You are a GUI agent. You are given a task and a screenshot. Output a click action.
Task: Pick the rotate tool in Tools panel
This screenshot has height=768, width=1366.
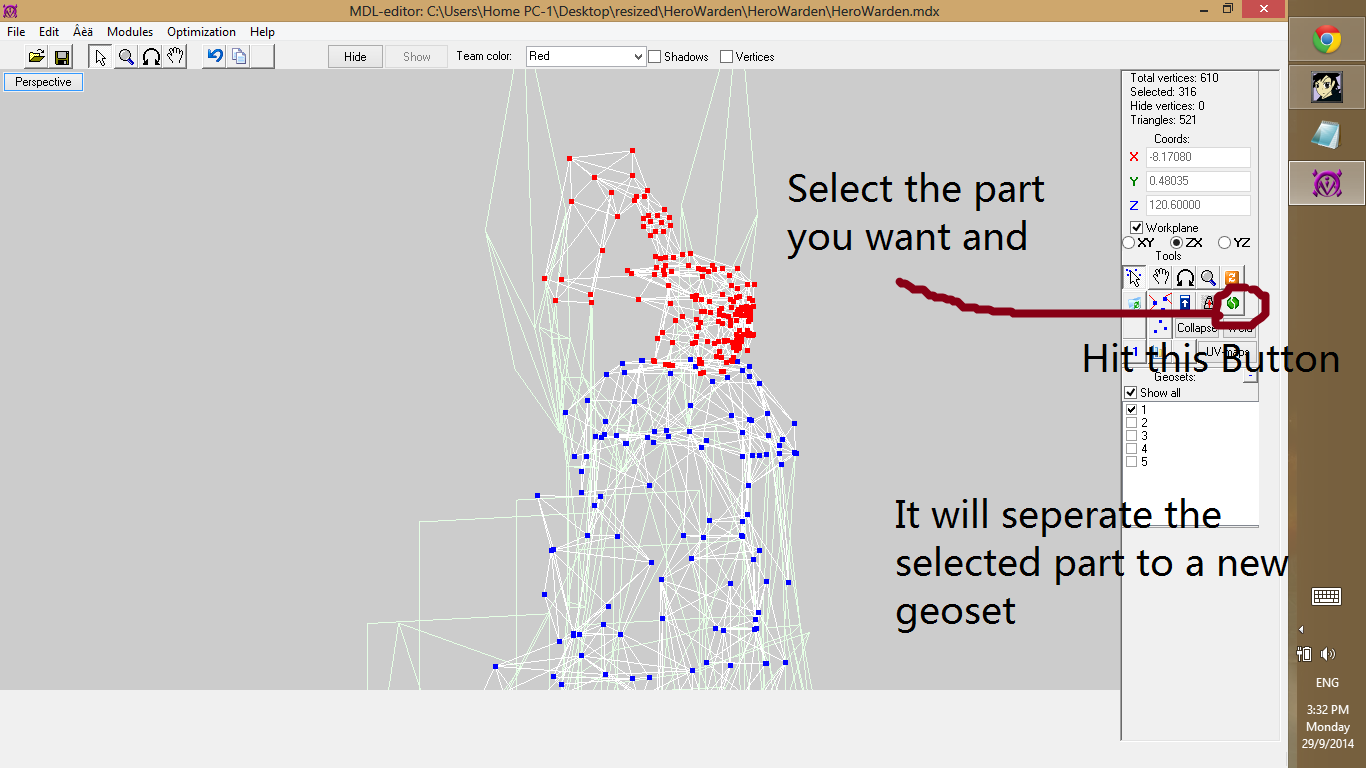pyautogui.click(x=1184, y=278)
